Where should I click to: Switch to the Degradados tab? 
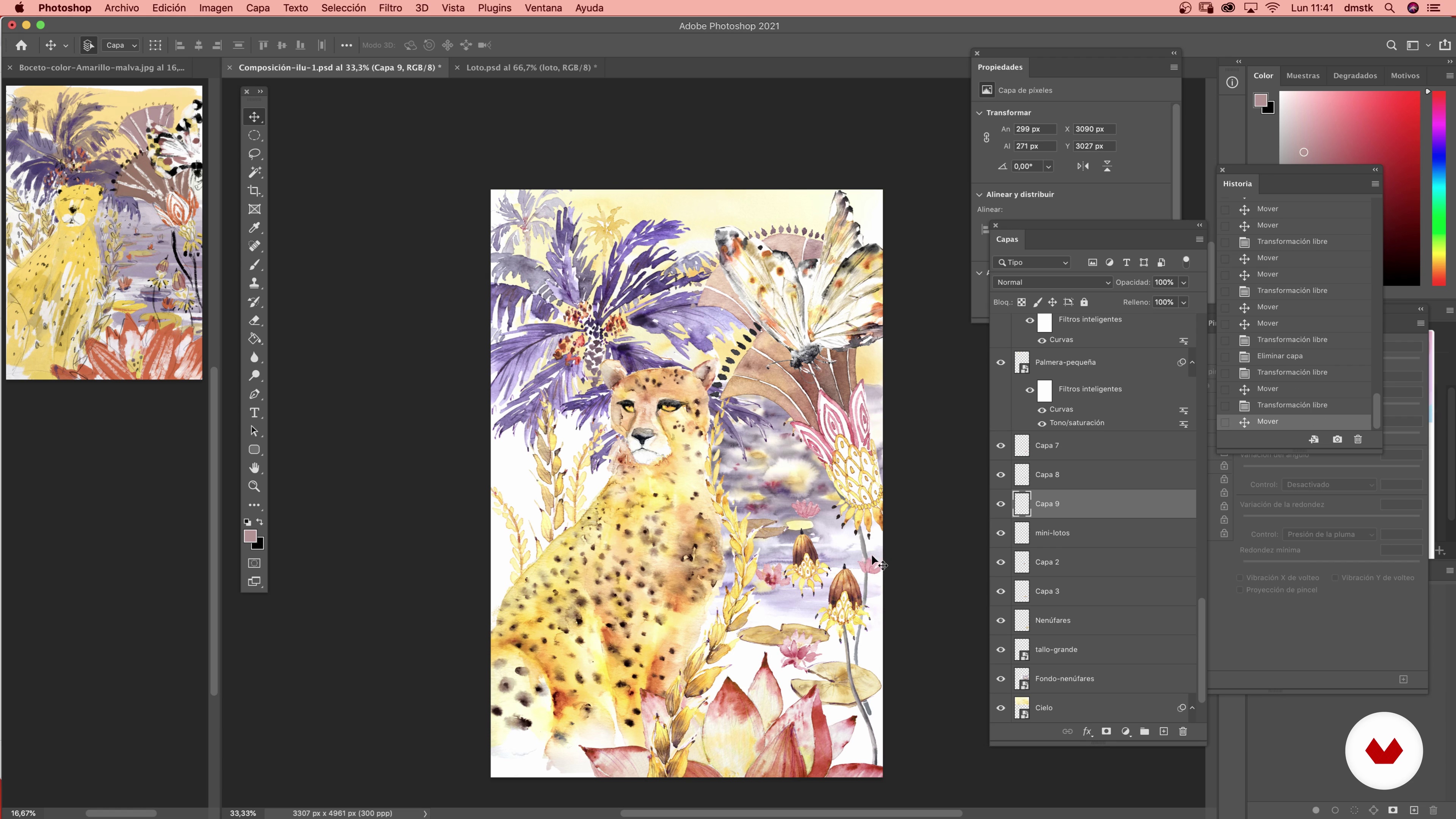tap(1355, 75)
